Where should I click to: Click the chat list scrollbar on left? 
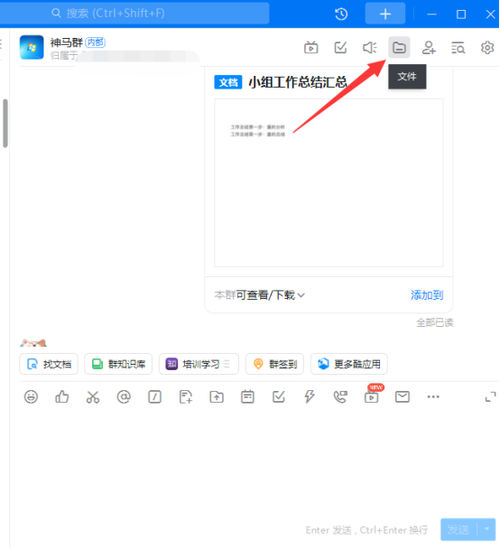pos(5,123)
